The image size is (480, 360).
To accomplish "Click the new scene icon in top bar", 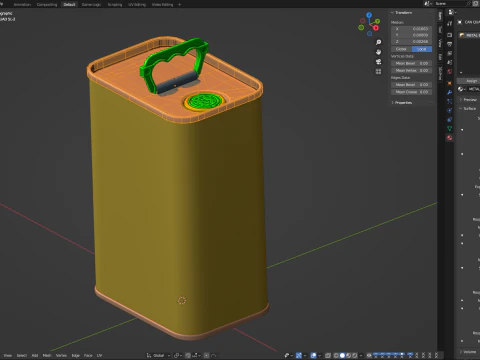I will click(x=476, y=3).
